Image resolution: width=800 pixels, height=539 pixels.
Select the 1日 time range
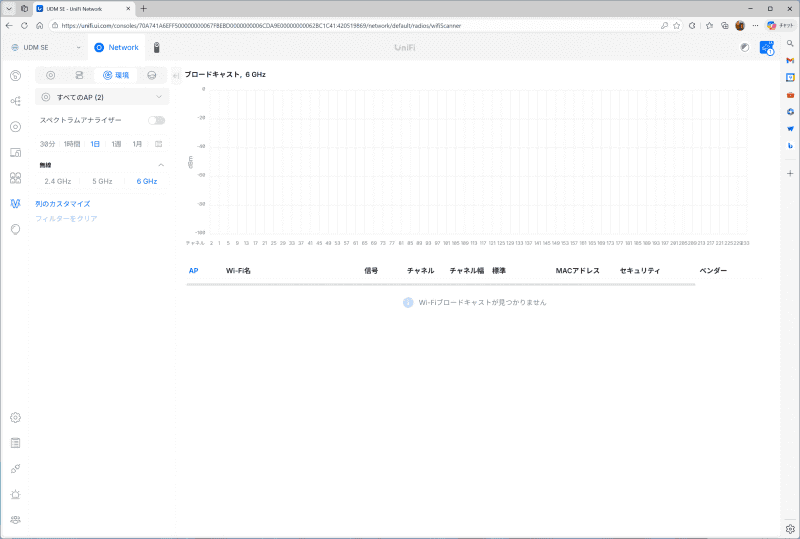pyautogui.click(x=95, y=144)
